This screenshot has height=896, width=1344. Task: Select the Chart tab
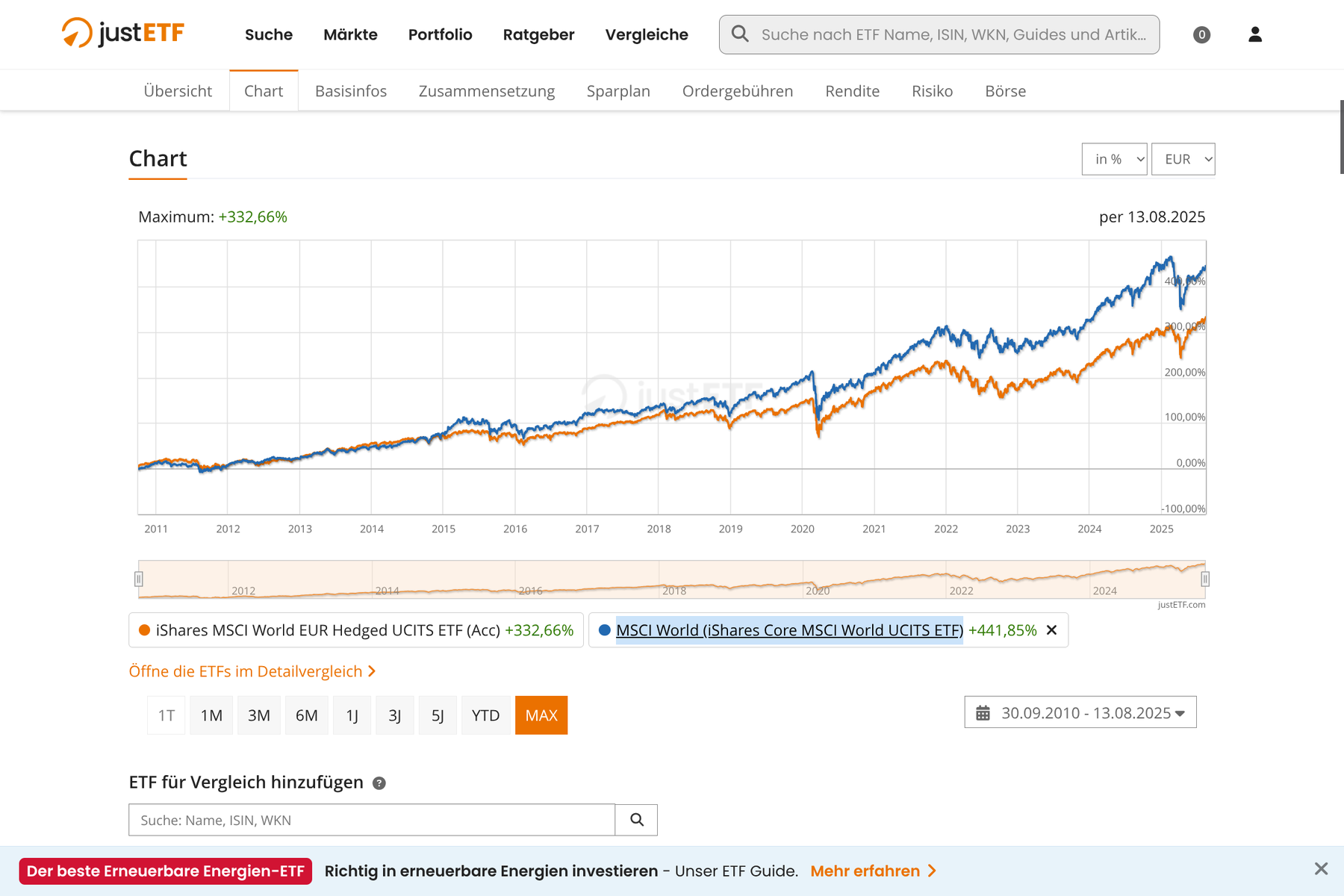click(264, 91)
